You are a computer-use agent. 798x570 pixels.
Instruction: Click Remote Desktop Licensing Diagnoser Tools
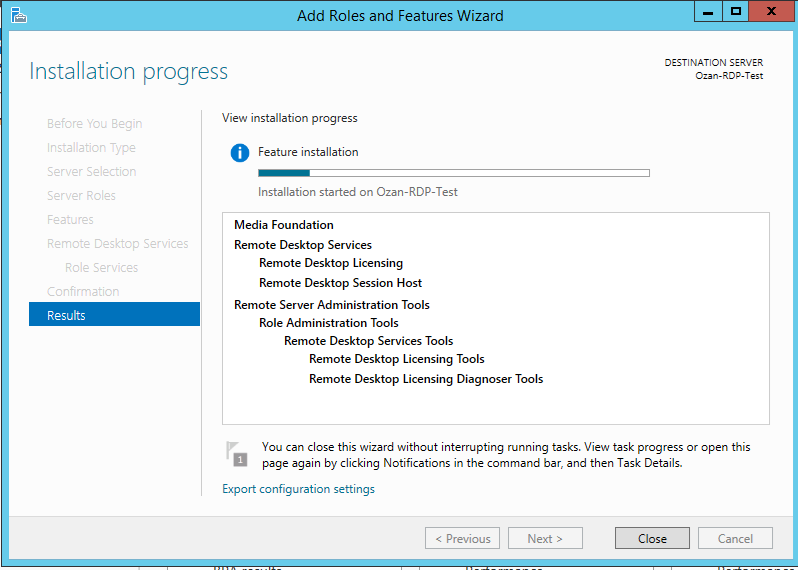(426, 379)
